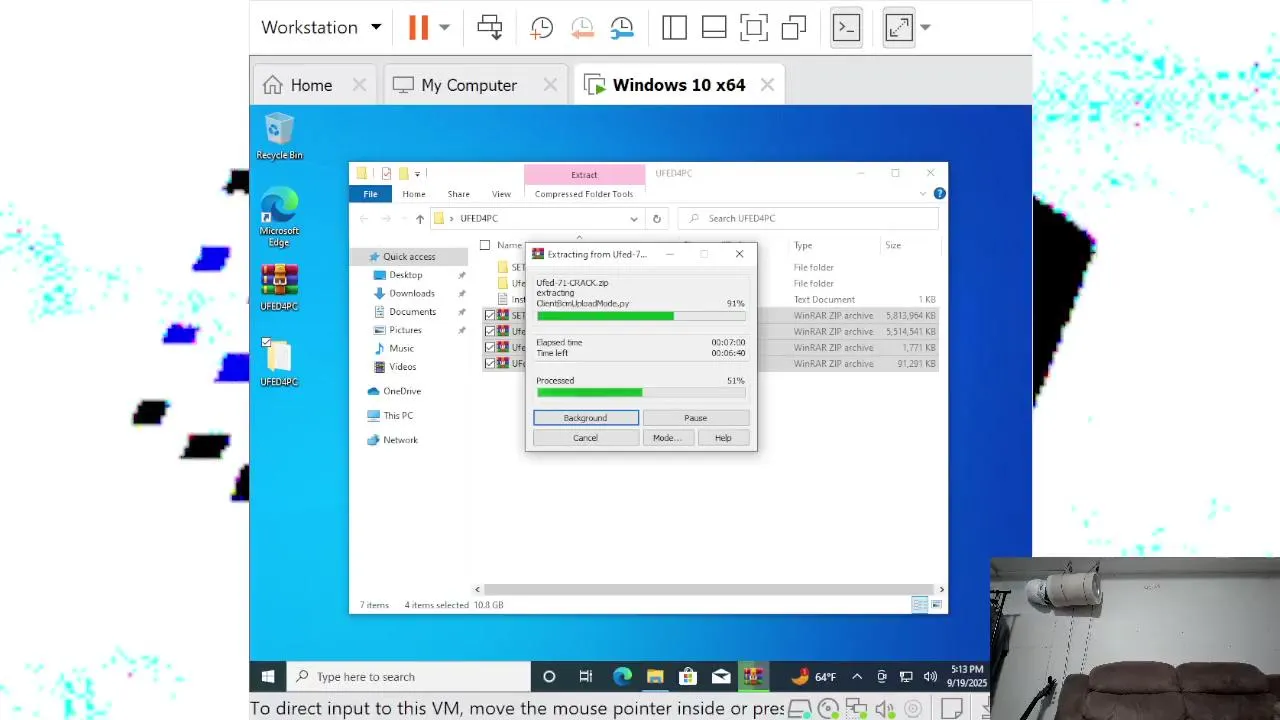Open Documents in the navigation pane
The height and width of the screenshot is (720, 1280).
point(412,312)
